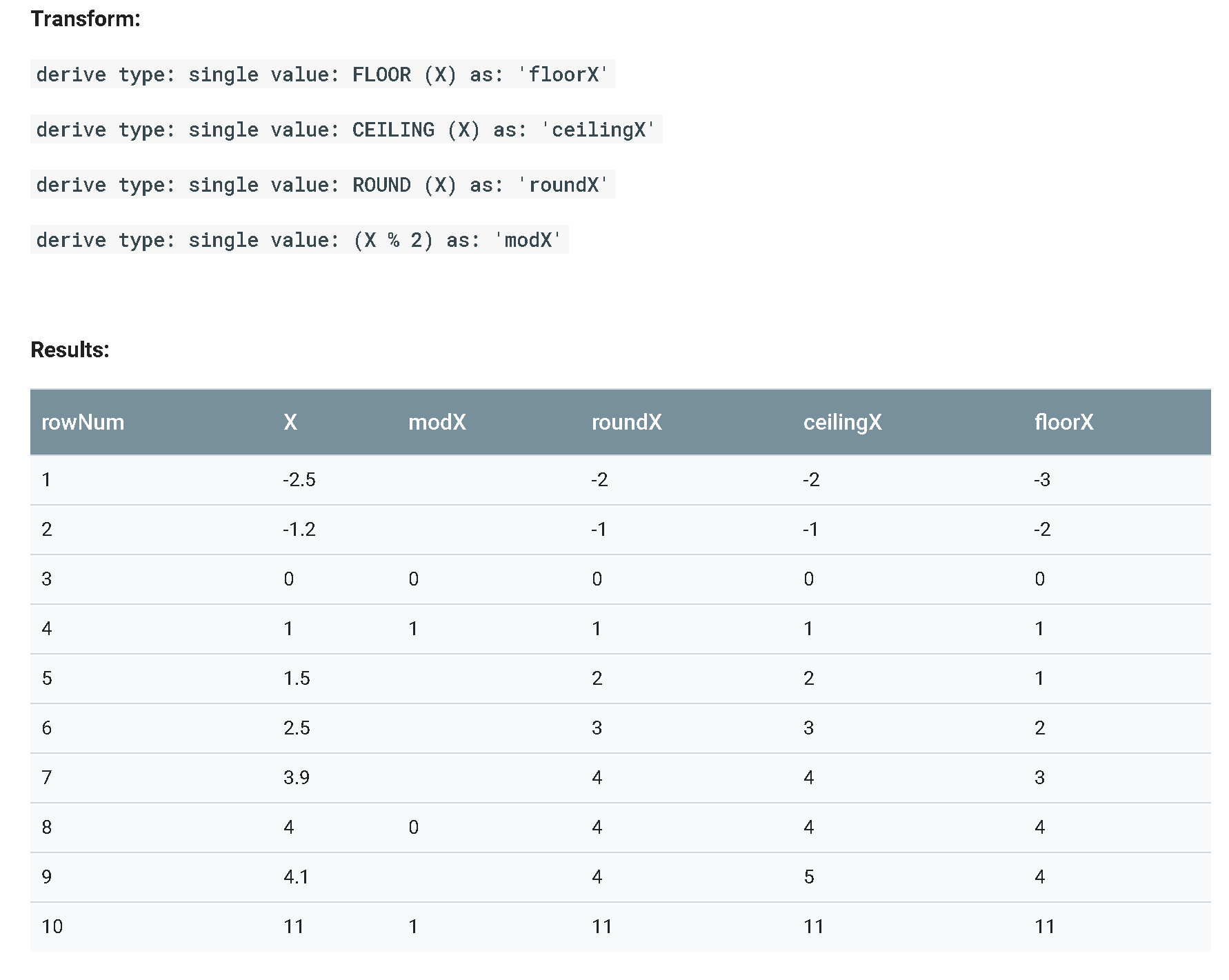Select the CEILING derive code line
This screenshot has width=1229, height=980.
click(346, 130)
